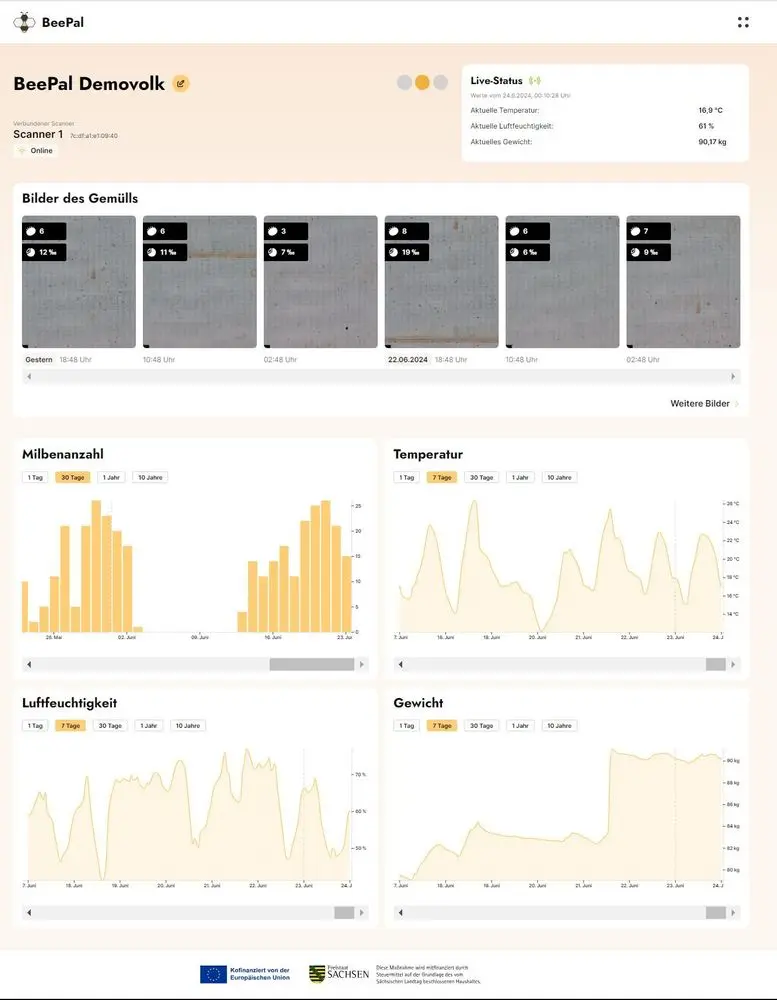Click the live signal icon in Live-Status

[x=535, y=80]
